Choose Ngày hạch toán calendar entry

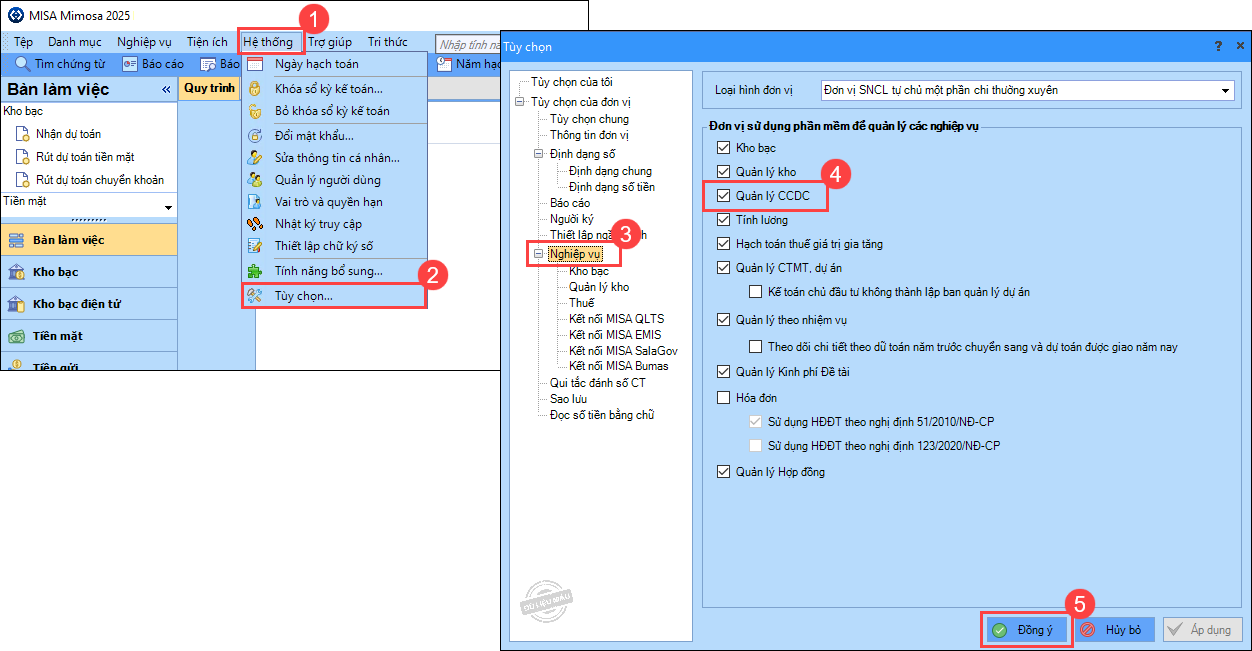tap(334, 64)
